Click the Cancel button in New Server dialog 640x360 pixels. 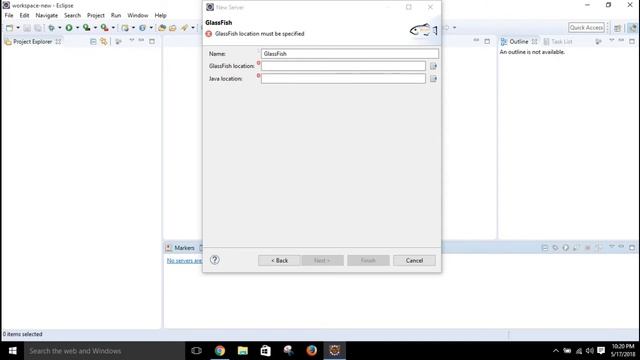pyautogui.click(x=414, y=260)
